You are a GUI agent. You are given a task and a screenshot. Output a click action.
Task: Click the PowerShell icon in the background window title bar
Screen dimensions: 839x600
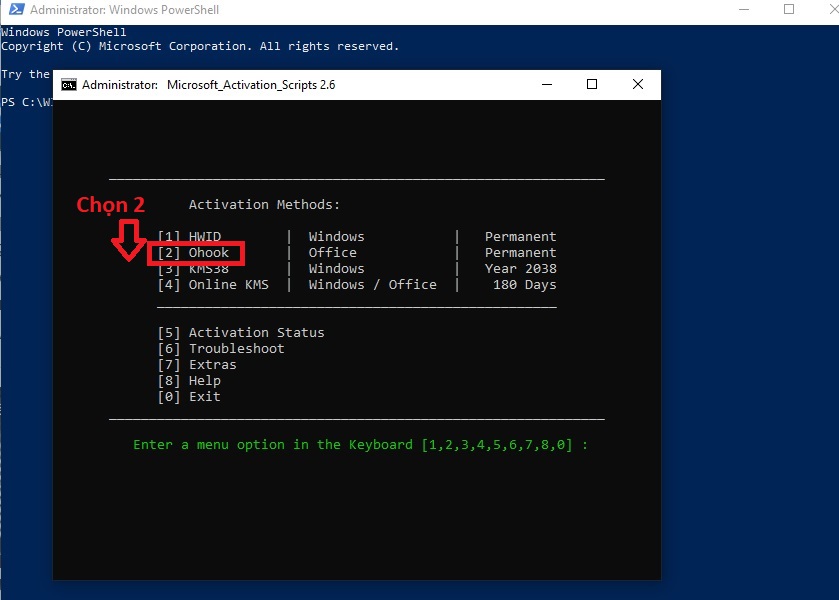pos(17,9)
